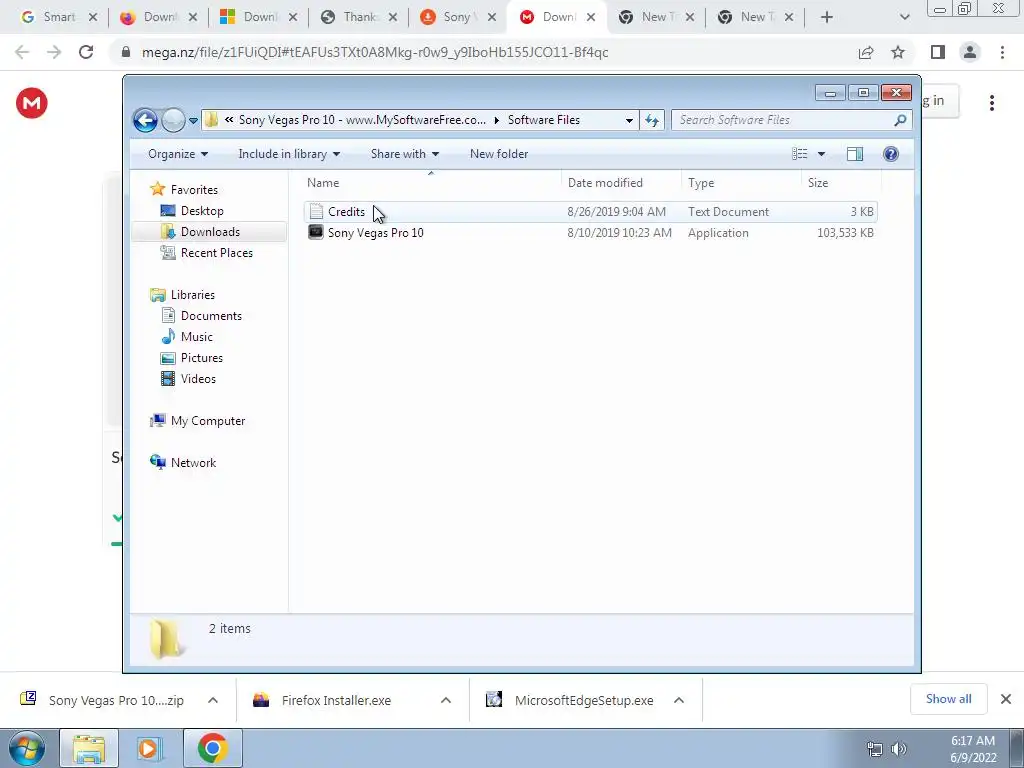Select the Credits text document icon
The width and height of the screenshot is (1024, 768).
pyautogui.click(x=316, y=212)
